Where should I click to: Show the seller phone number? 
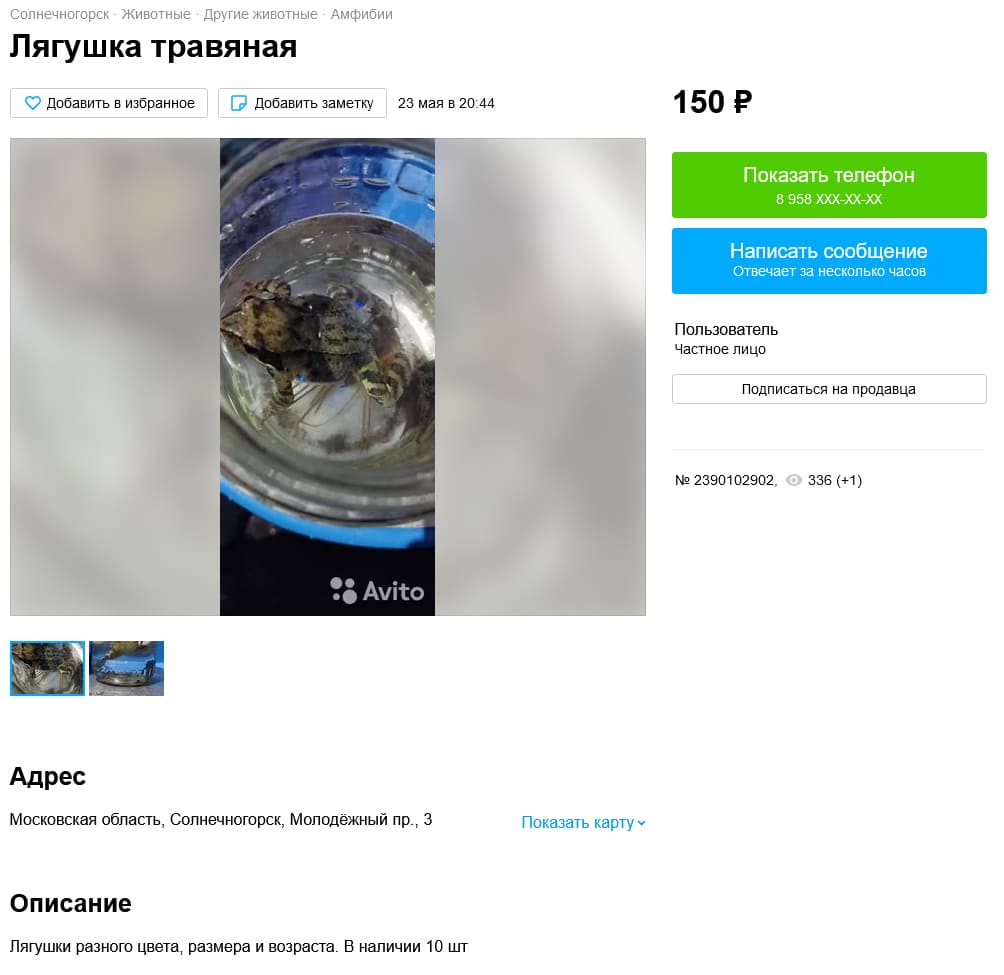(829, 185)
